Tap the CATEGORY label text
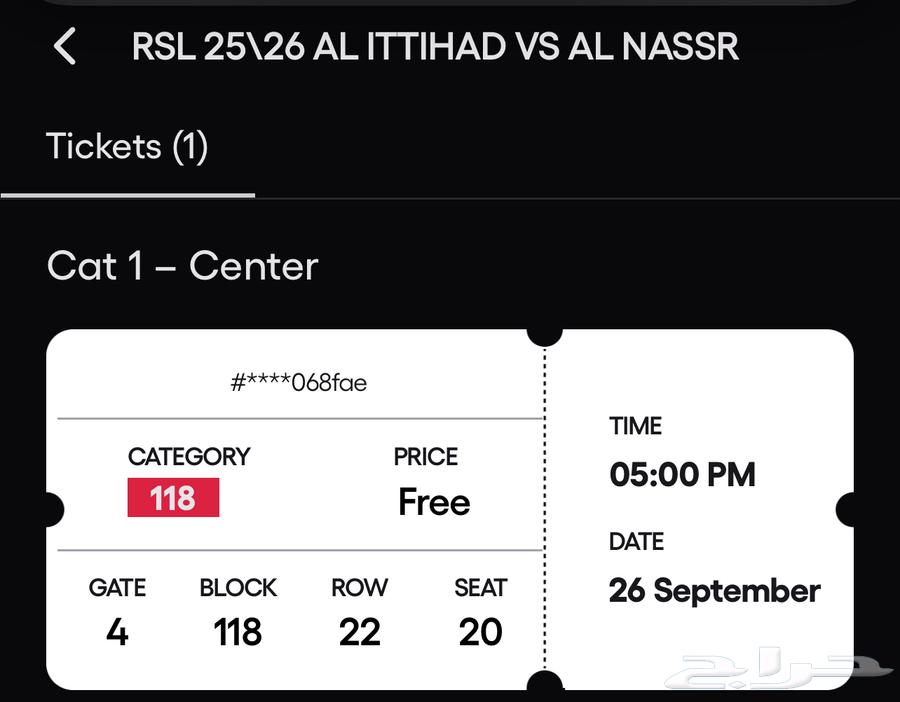The height and width of the screenshot is (702, 900). click(190, 457)
